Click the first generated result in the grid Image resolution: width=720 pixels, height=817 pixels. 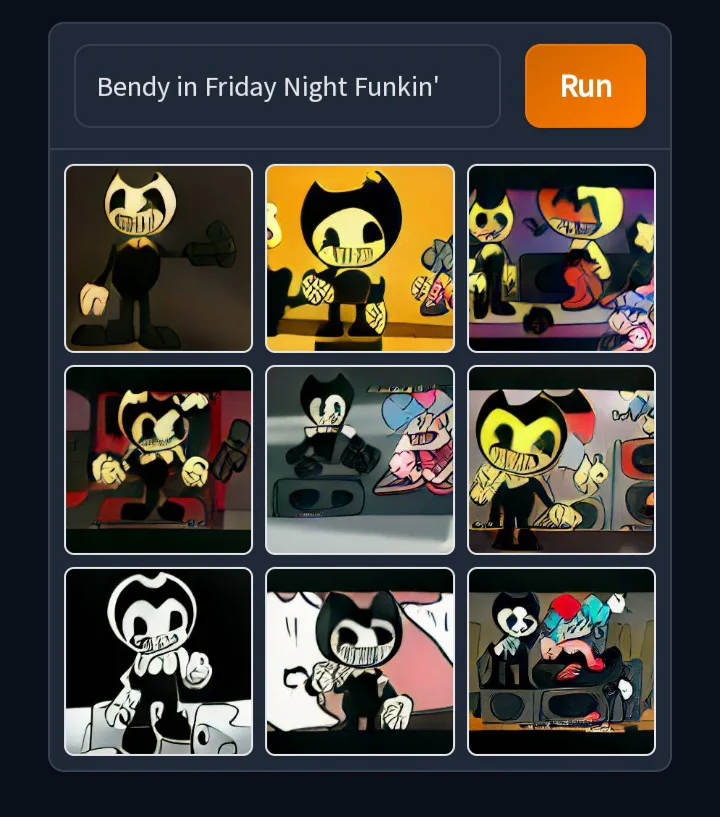(x=158, y=258)
